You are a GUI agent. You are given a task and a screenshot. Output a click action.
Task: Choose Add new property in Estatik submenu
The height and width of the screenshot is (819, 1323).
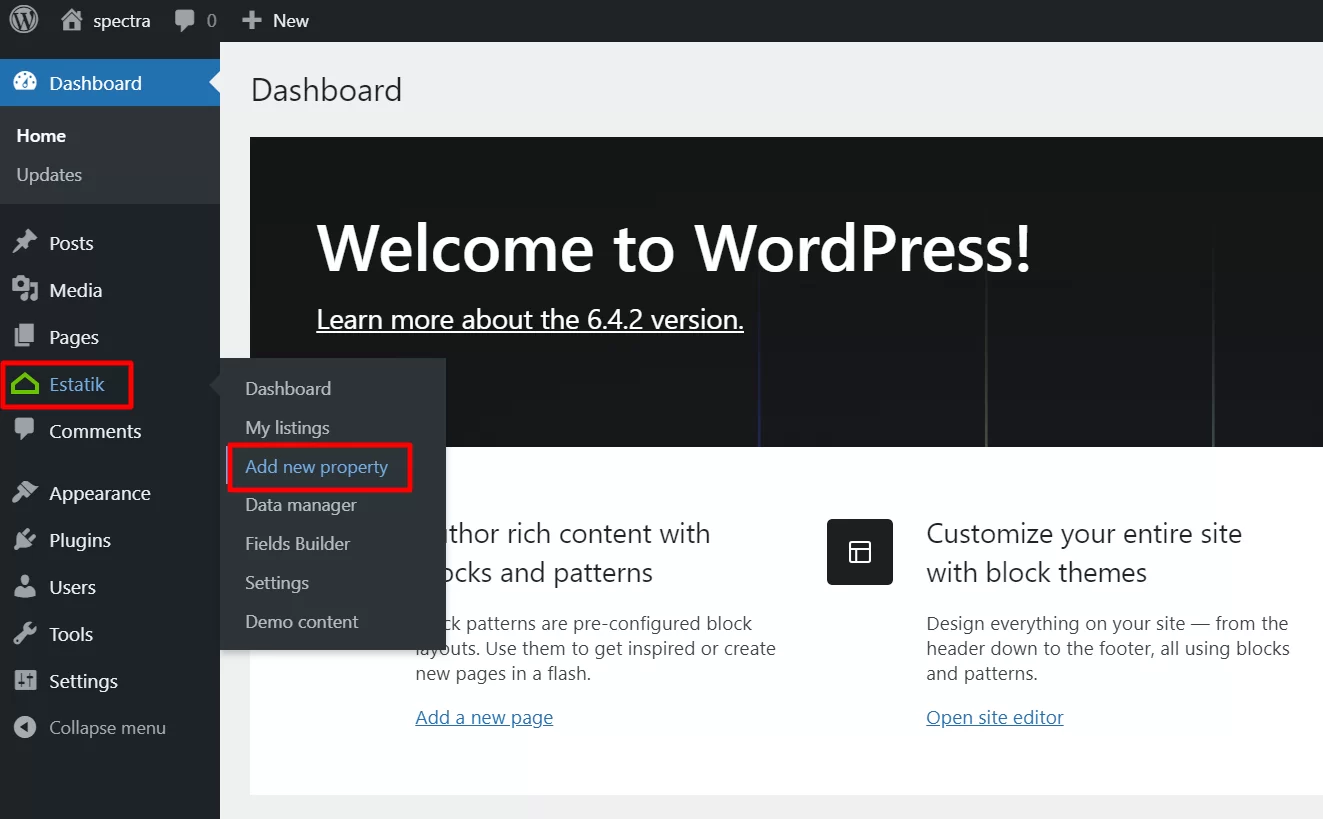(317, 467)
